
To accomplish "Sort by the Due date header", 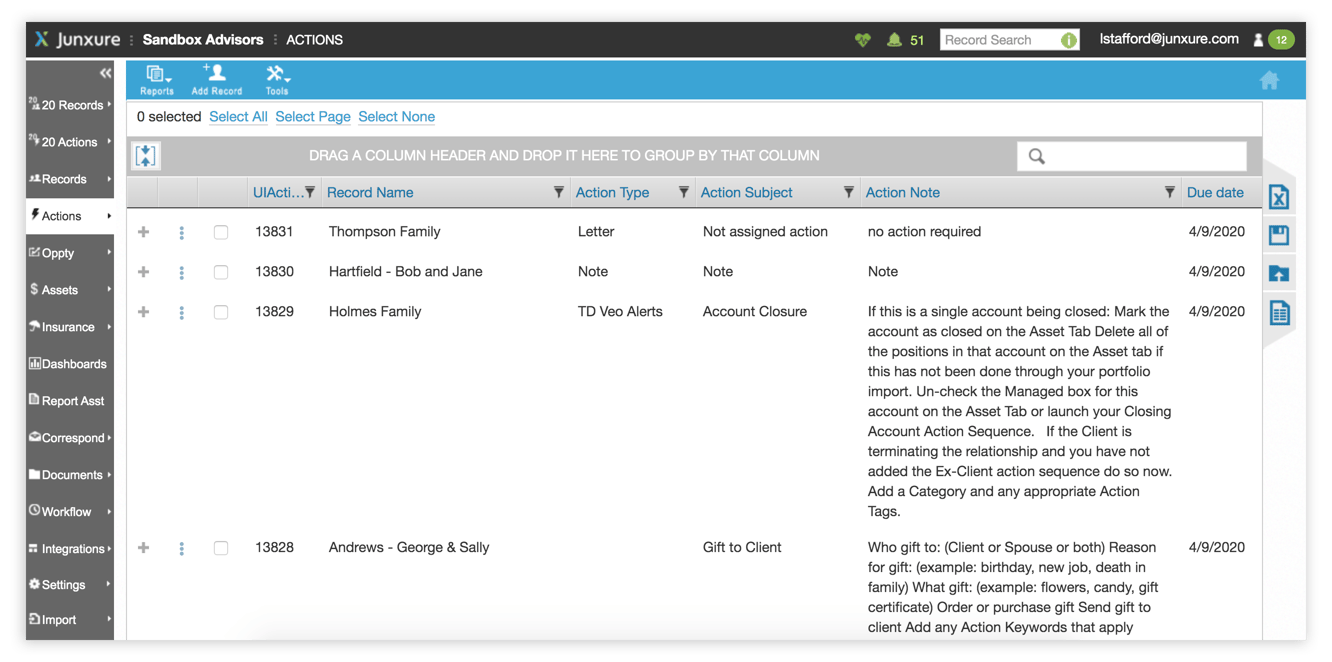I will point(1215,193).
